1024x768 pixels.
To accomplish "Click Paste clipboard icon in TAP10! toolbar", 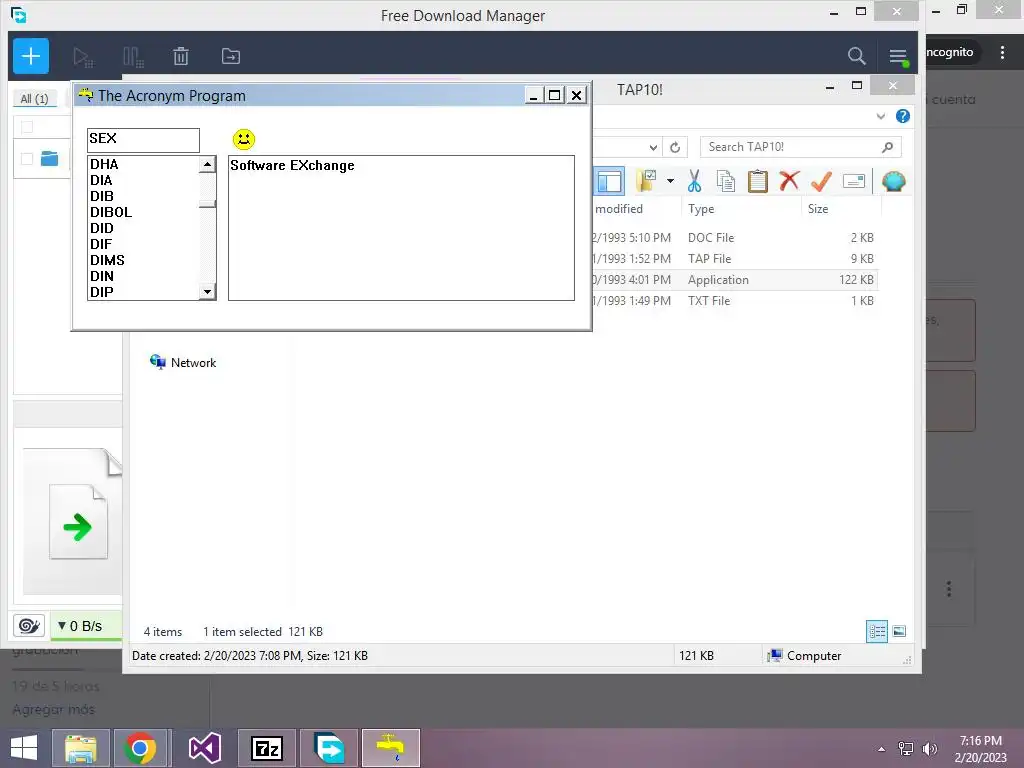I will (x=758, y=181).
